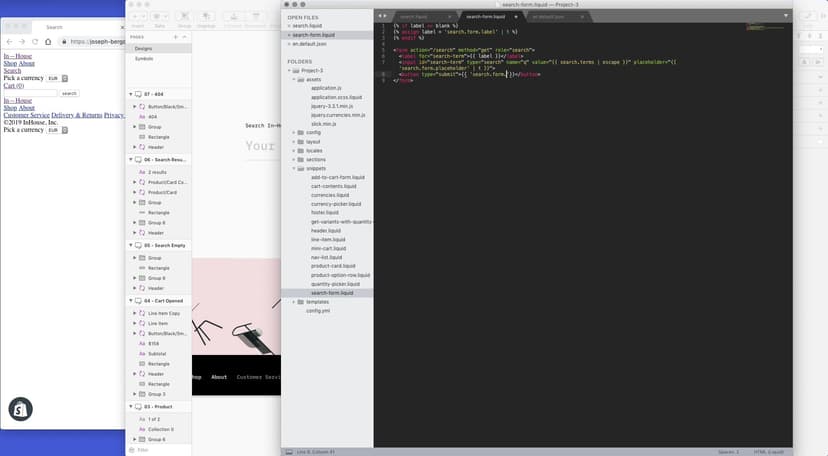The width and height of the screenshot is (828, 456).
Task: Click the search submit button in browser
Action: (69, 93)
